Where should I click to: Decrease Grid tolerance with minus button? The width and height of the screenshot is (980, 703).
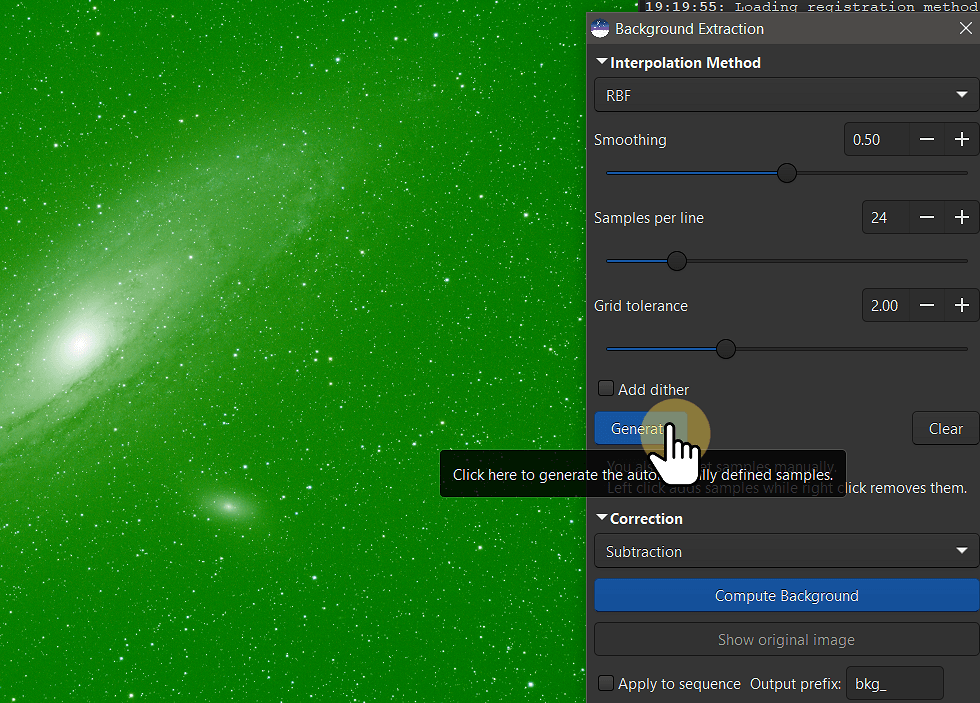click(x=927, y=306)
